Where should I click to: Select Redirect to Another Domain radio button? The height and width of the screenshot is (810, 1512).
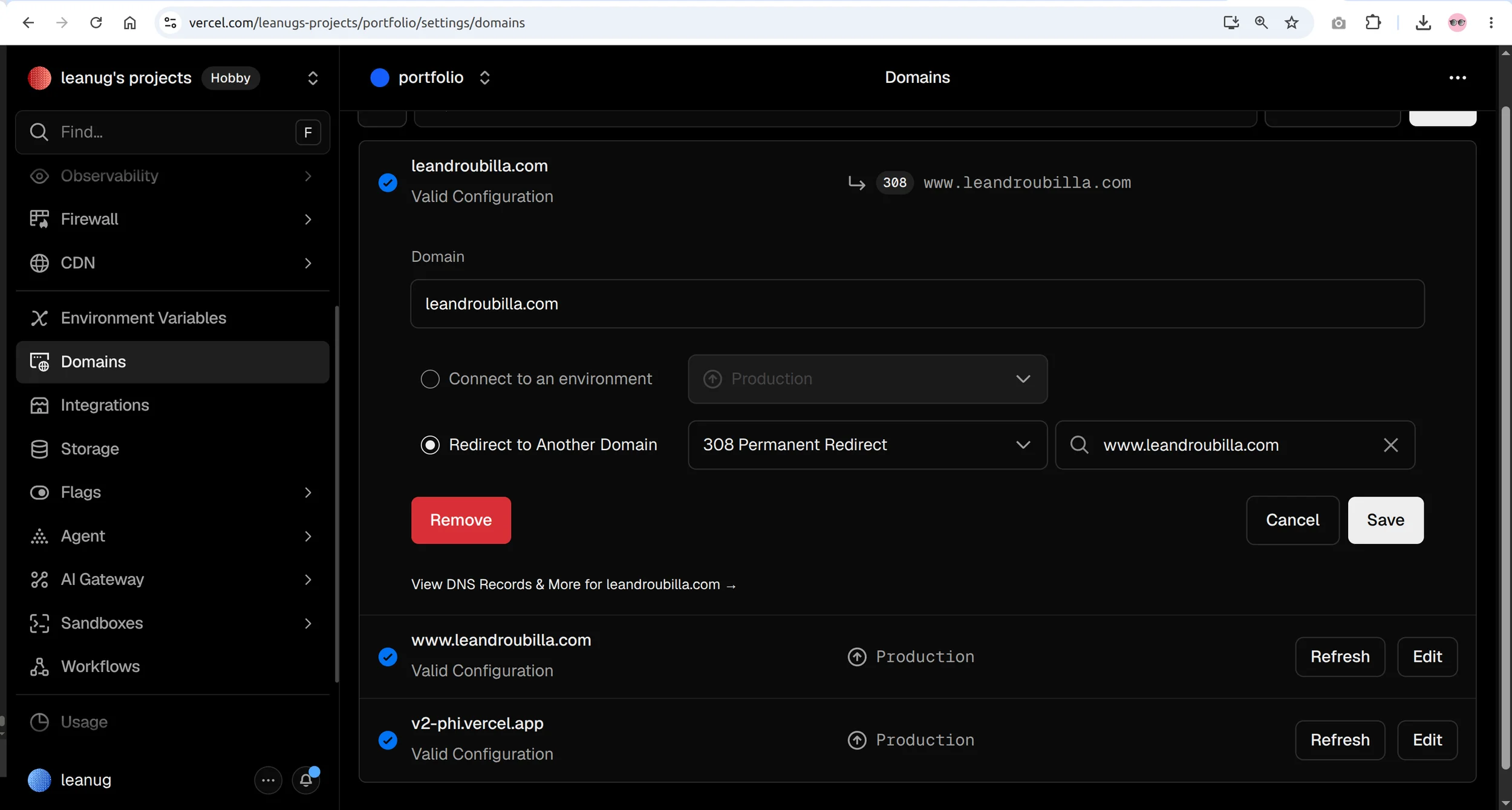[x=430, y=445]
